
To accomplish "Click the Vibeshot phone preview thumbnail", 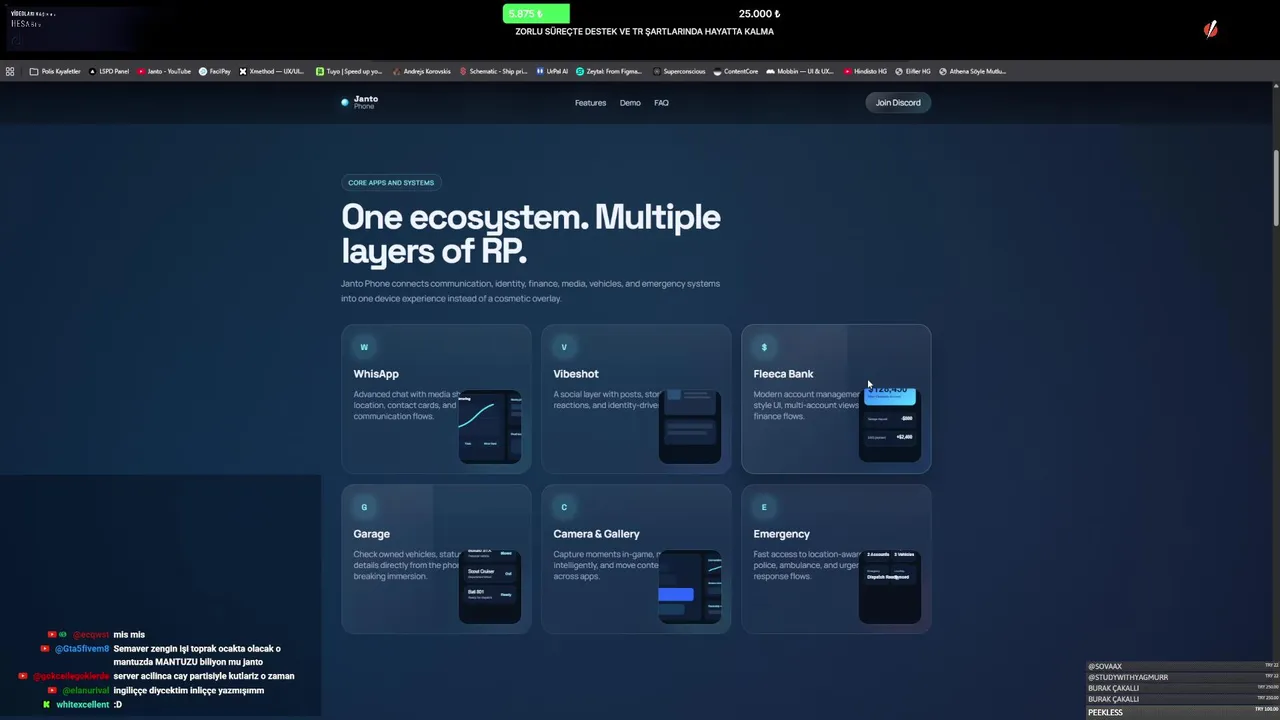I will (x=690, y=426).
